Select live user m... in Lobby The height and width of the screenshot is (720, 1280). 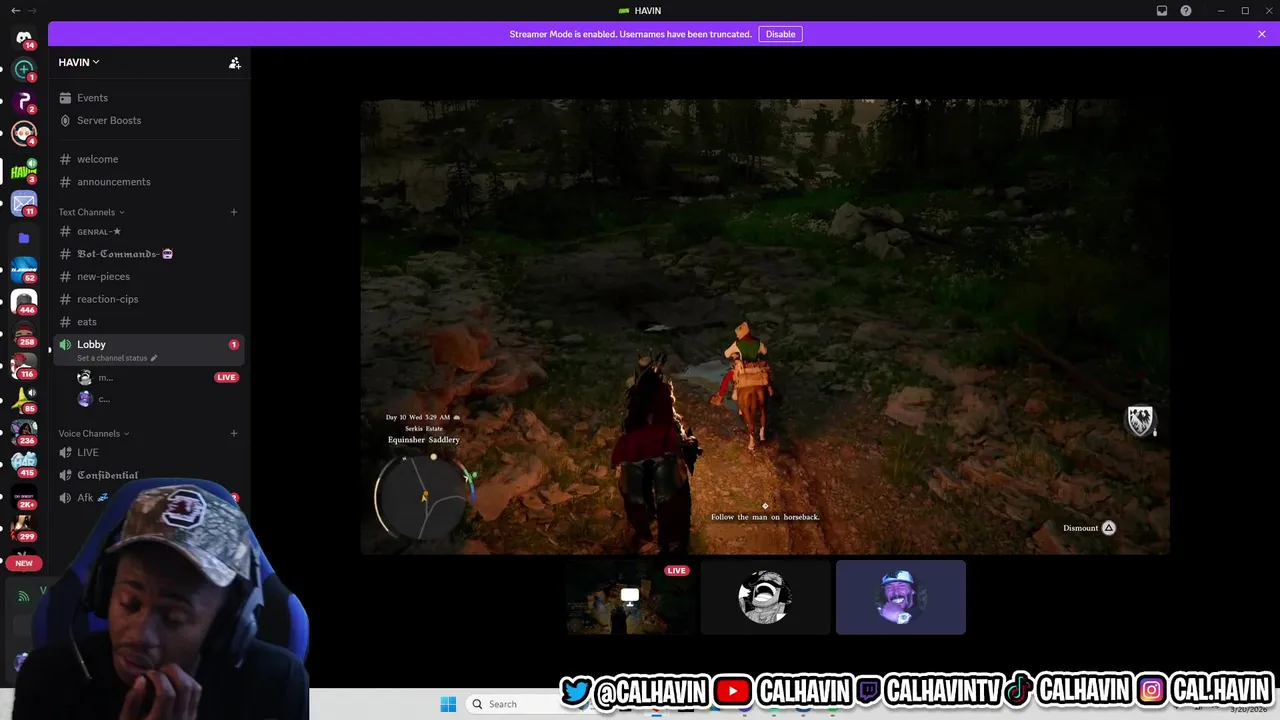point(158,377)
